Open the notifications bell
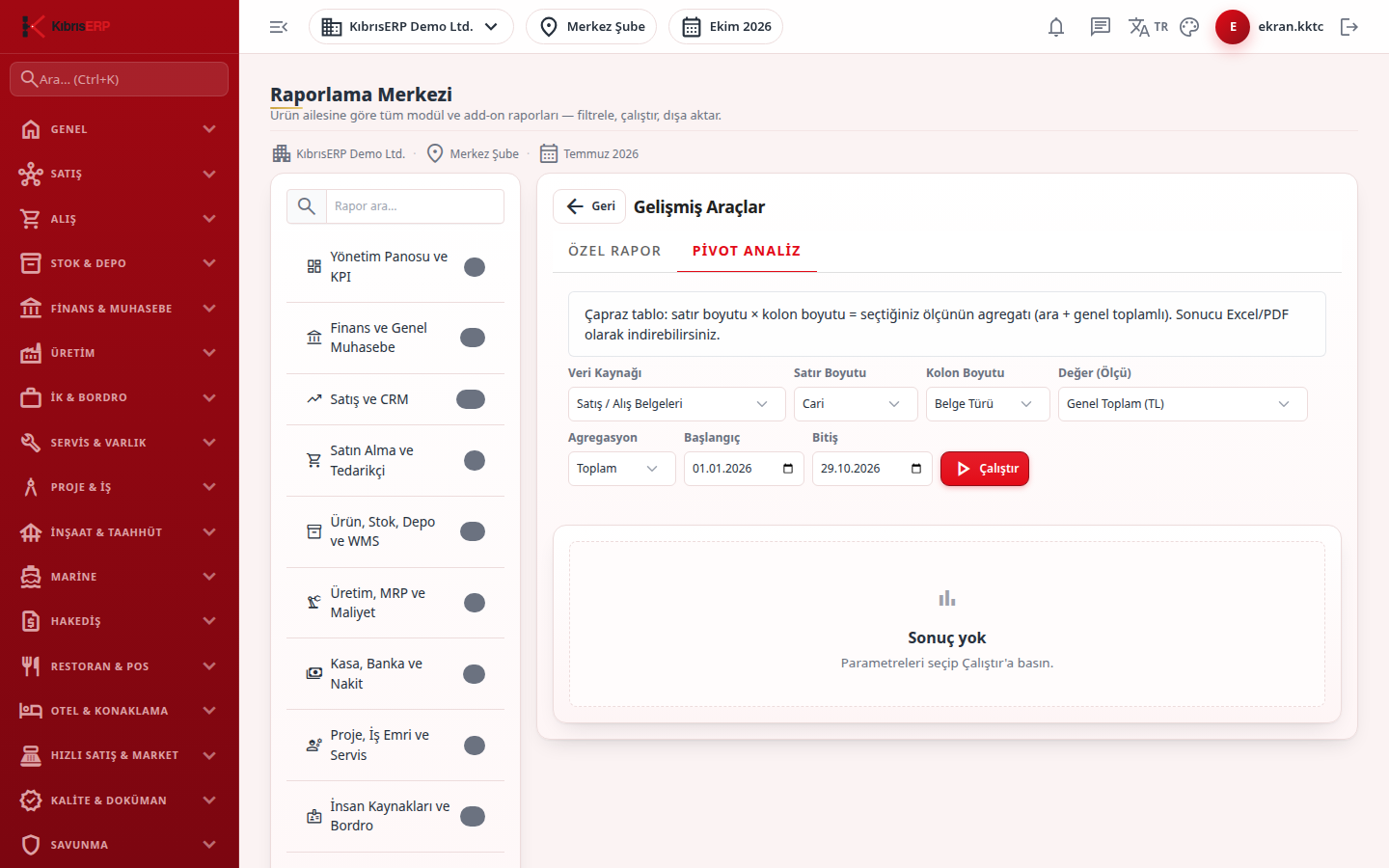The height and width of the screenshot is (868, 1389). click(1056, 27)
